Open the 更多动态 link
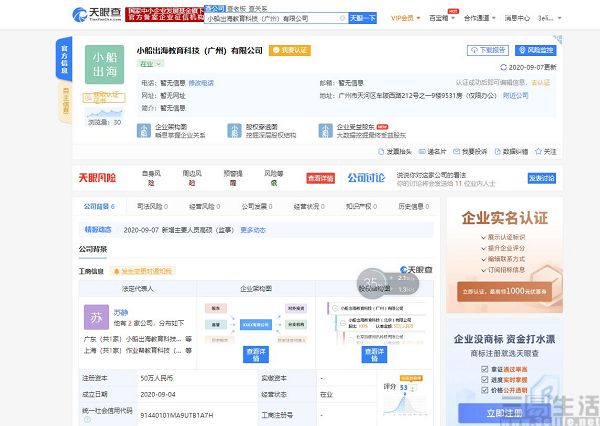 point(253,230)
